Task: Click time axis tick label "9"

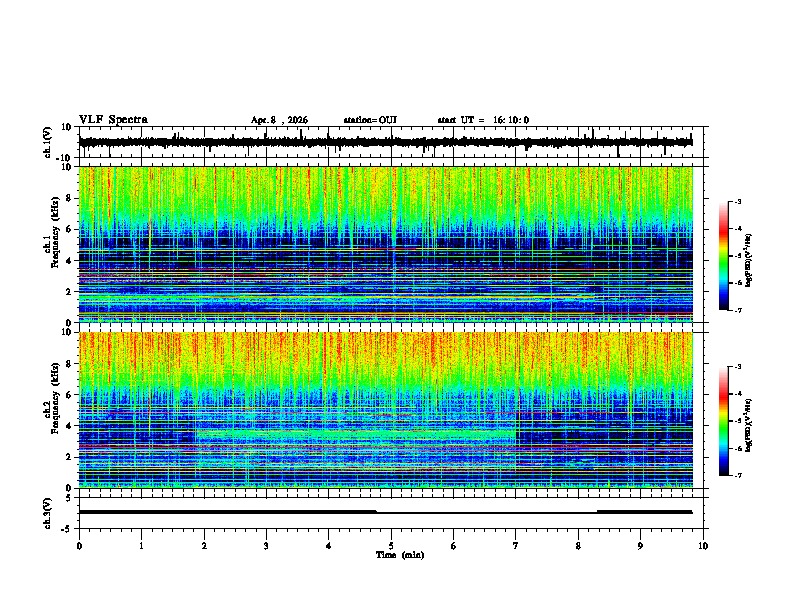Action: [x=640, y=546]
